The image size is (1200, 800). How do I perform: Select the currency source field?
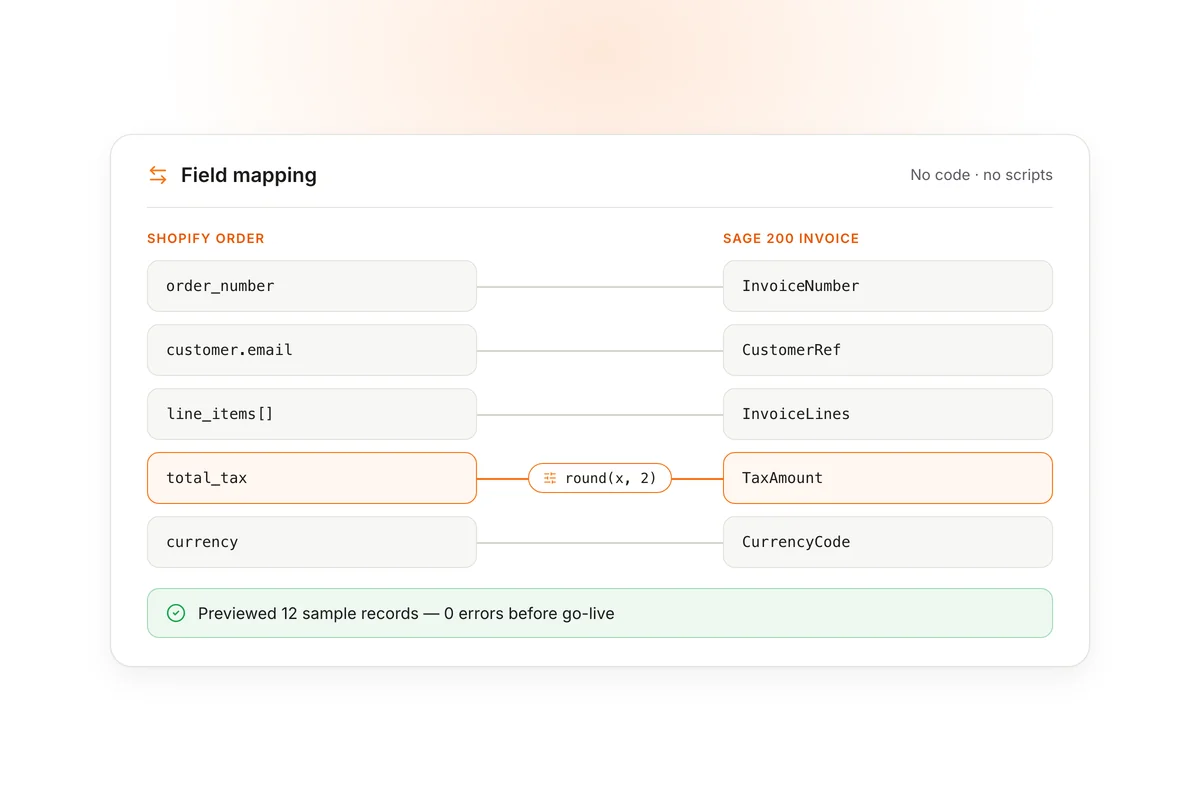point(312,542)
